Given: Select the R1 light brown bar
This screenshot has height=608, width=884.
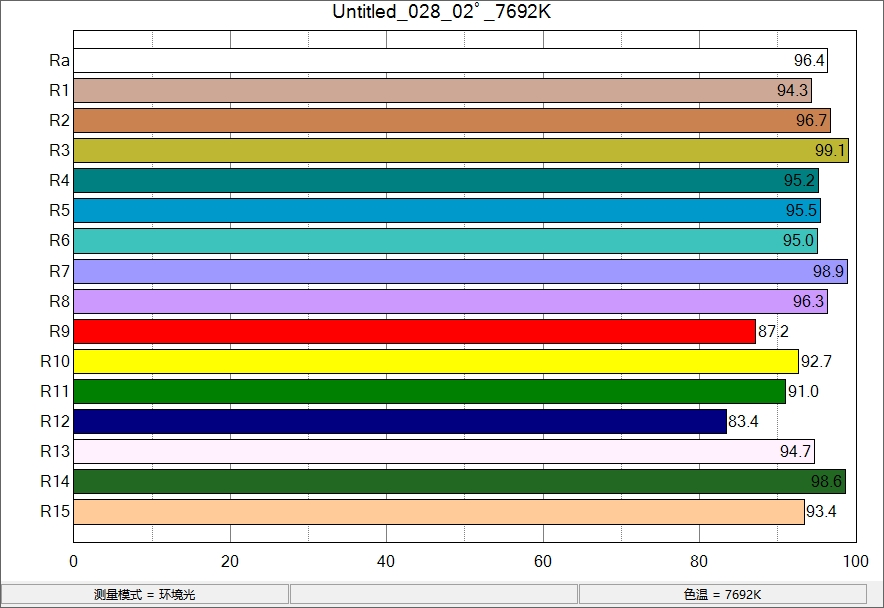Looking at the screenshot, I should point(442,91).
